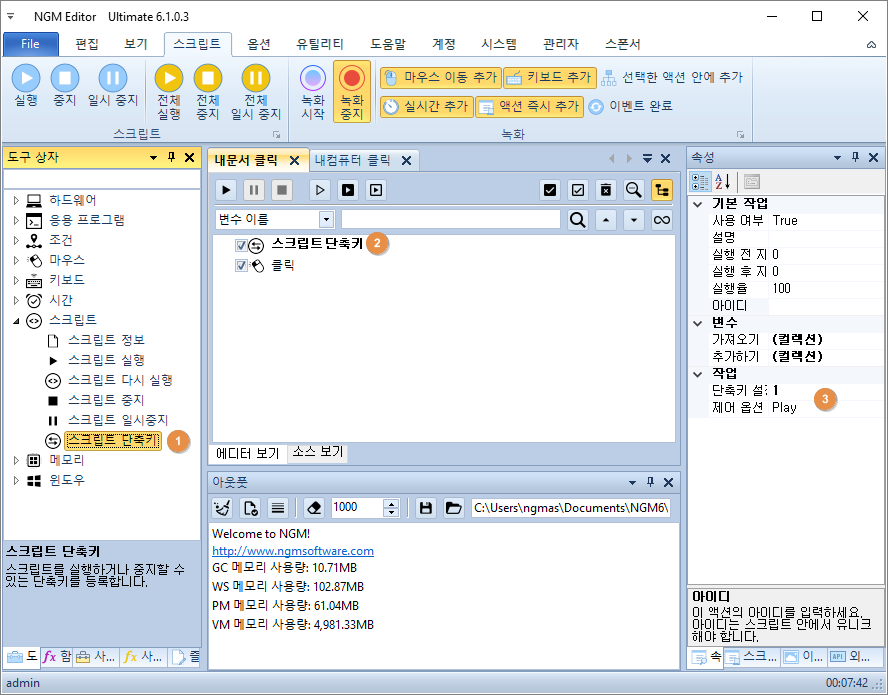Open output folder icon
This screenshot has height=695, width=888.
(x=453, y=508)
